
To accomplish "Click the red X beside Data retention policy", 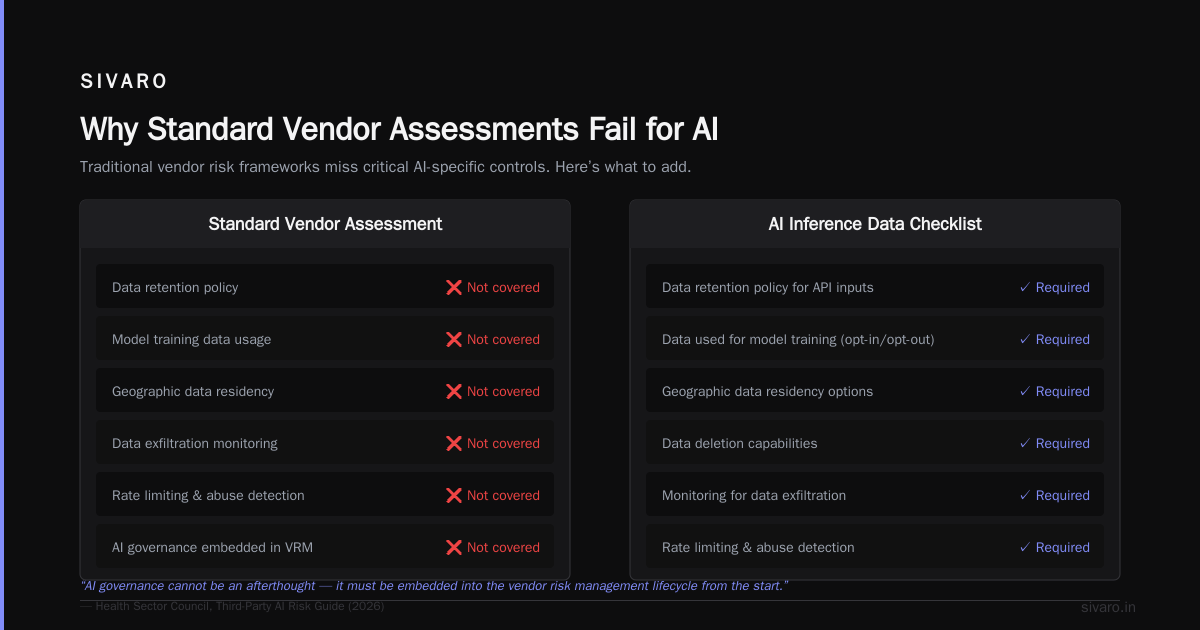I will click(x=454, y=287).
